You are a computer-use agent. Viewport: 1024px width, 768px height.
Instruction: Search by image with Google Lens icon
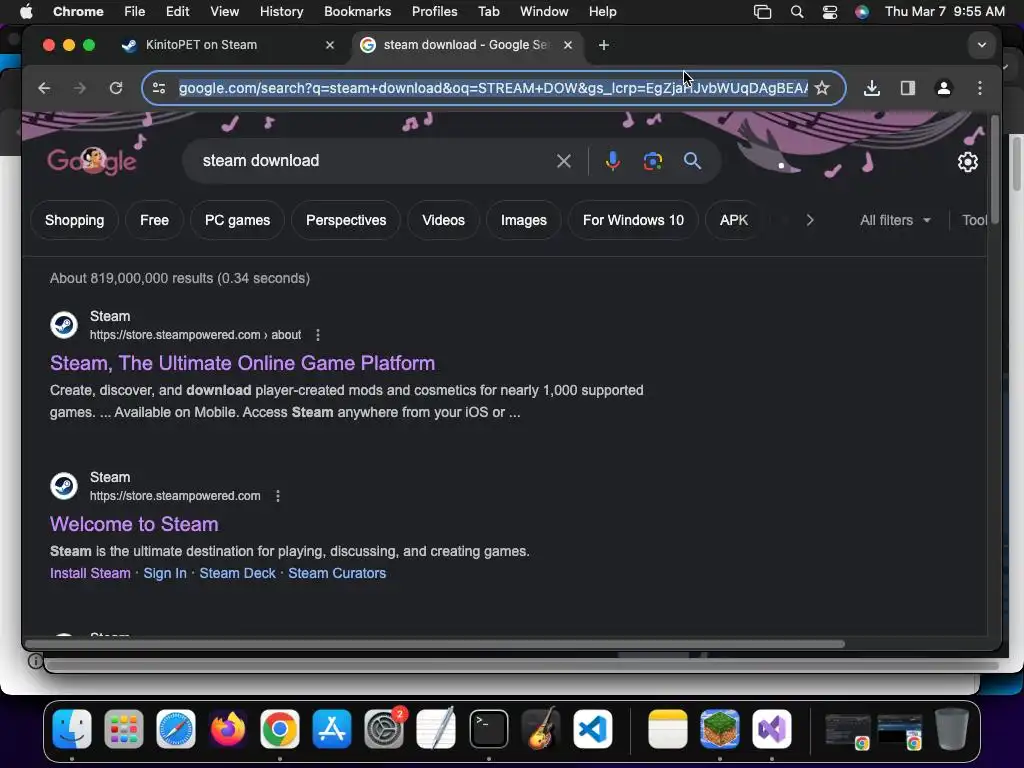[x=652, y=161]
